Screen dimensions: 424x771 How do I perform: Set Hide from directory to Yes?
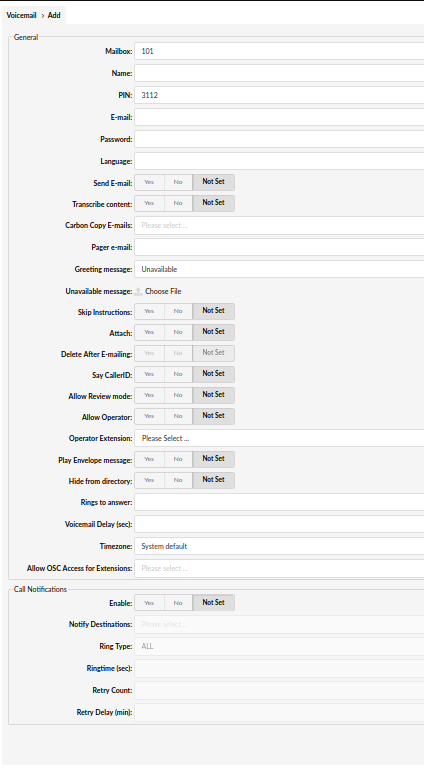click(149, 480)
